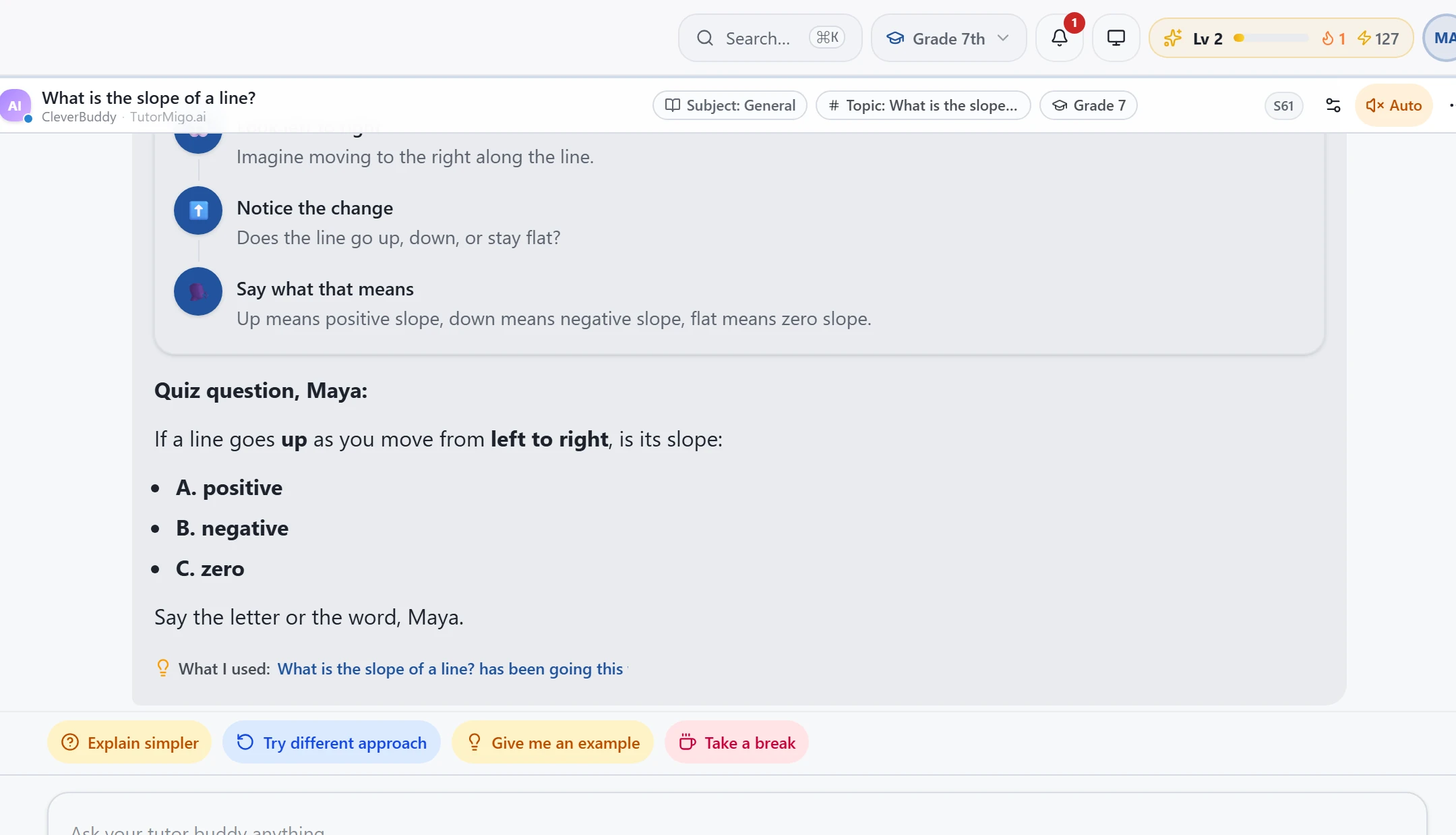Click the monitor display icon
The image size is (1456, 835).
tap(1116, 38)
